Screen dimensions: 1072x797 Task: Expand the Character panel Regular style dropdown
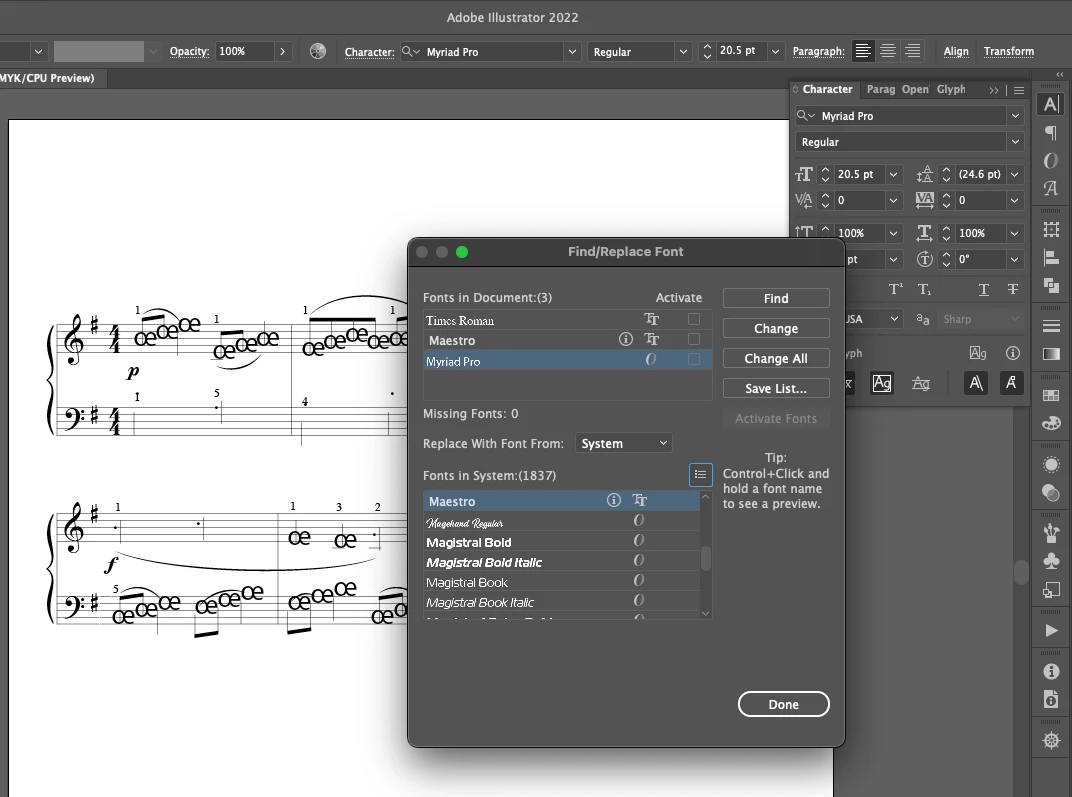tap(1015, 141)
